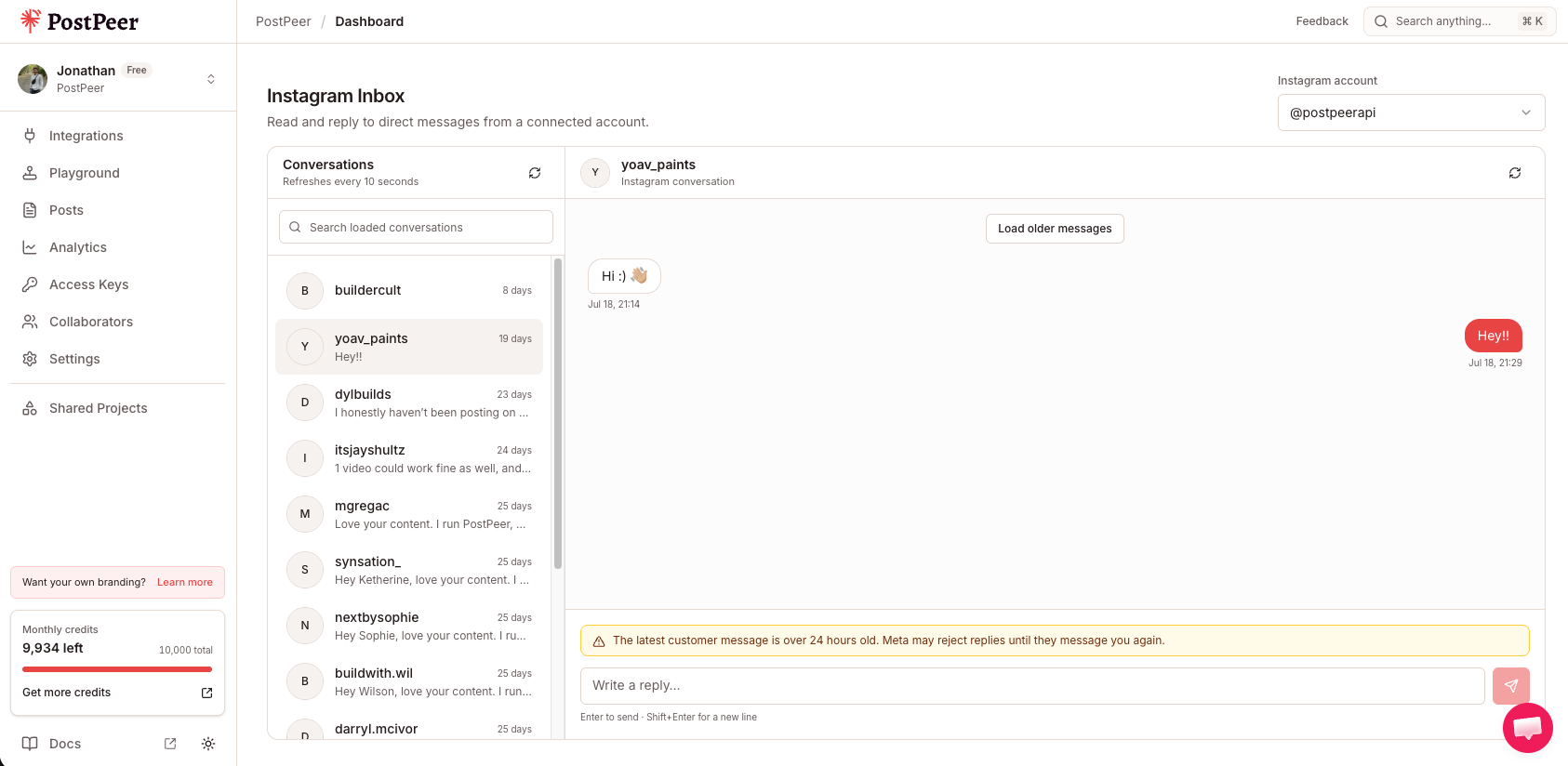Click the Docs book icon

point(30,744)
